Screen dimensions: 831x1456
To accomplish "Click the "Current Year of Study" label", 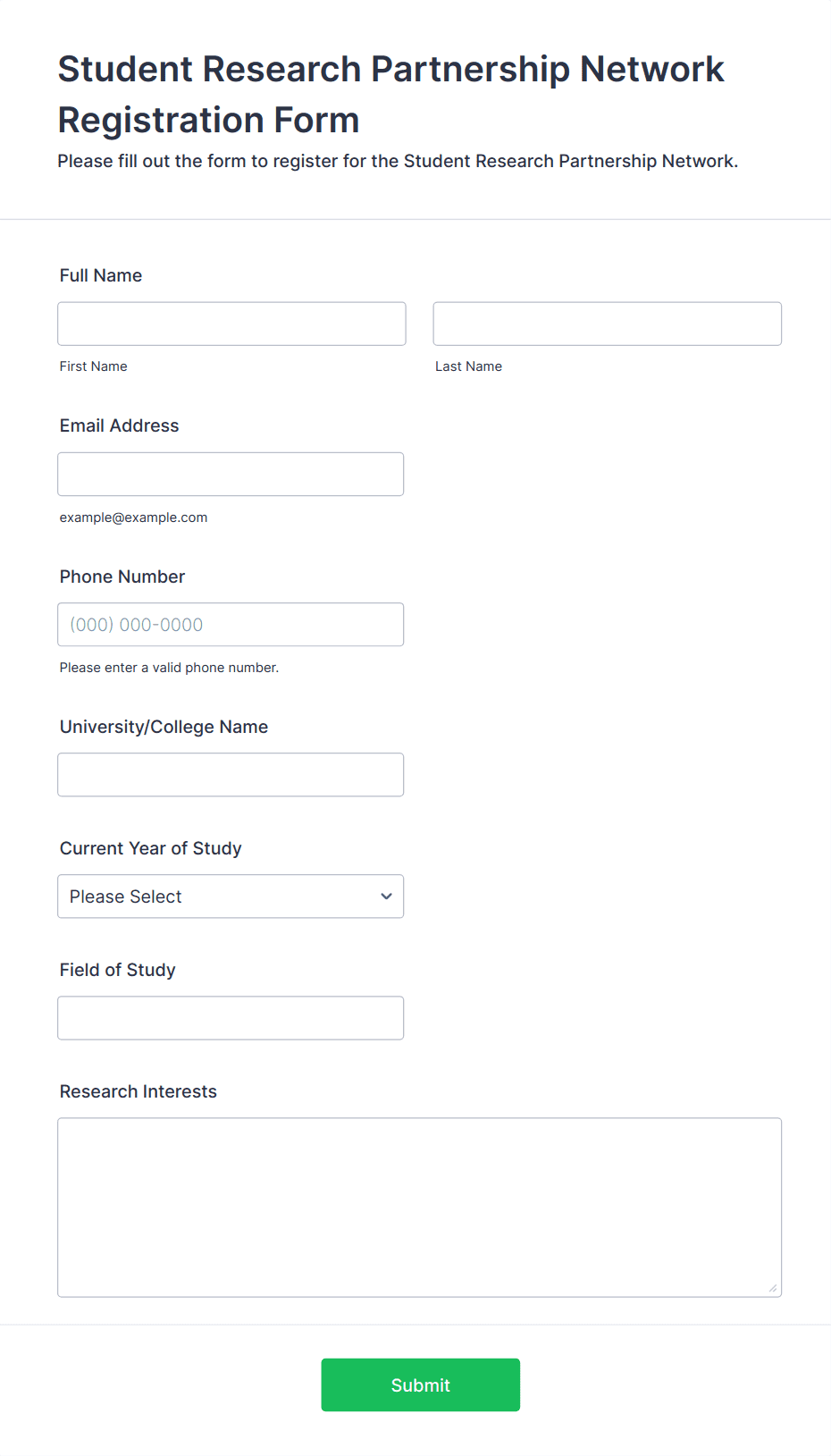I will (x=151, y=848).
